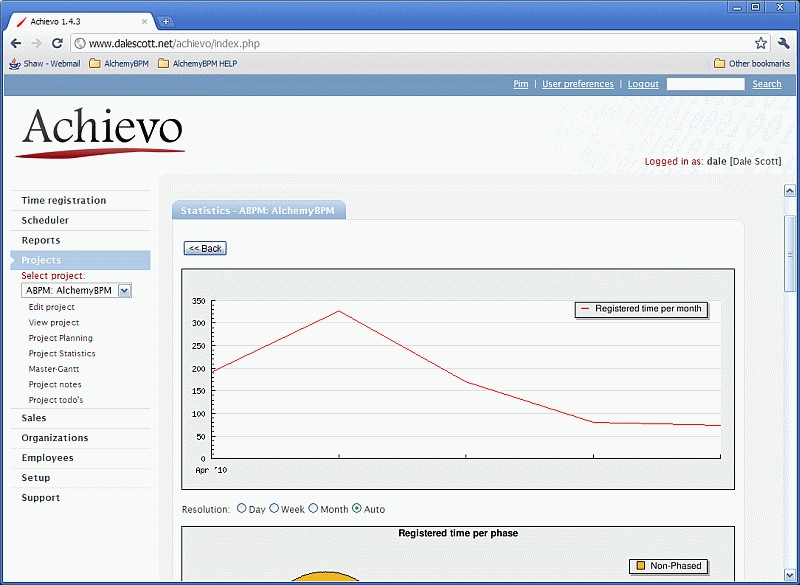Click the << Back button
Image resolution: width=800 pixels, height=585 pixels.
(x=205, y=248)
